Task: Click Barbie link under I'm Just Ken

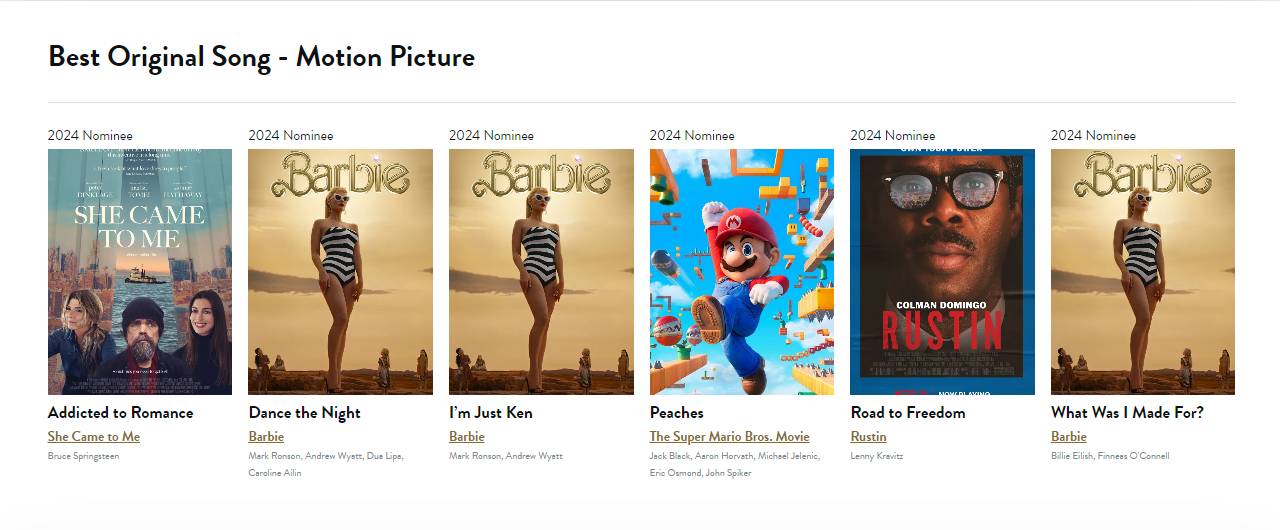Action: (467, 437)
